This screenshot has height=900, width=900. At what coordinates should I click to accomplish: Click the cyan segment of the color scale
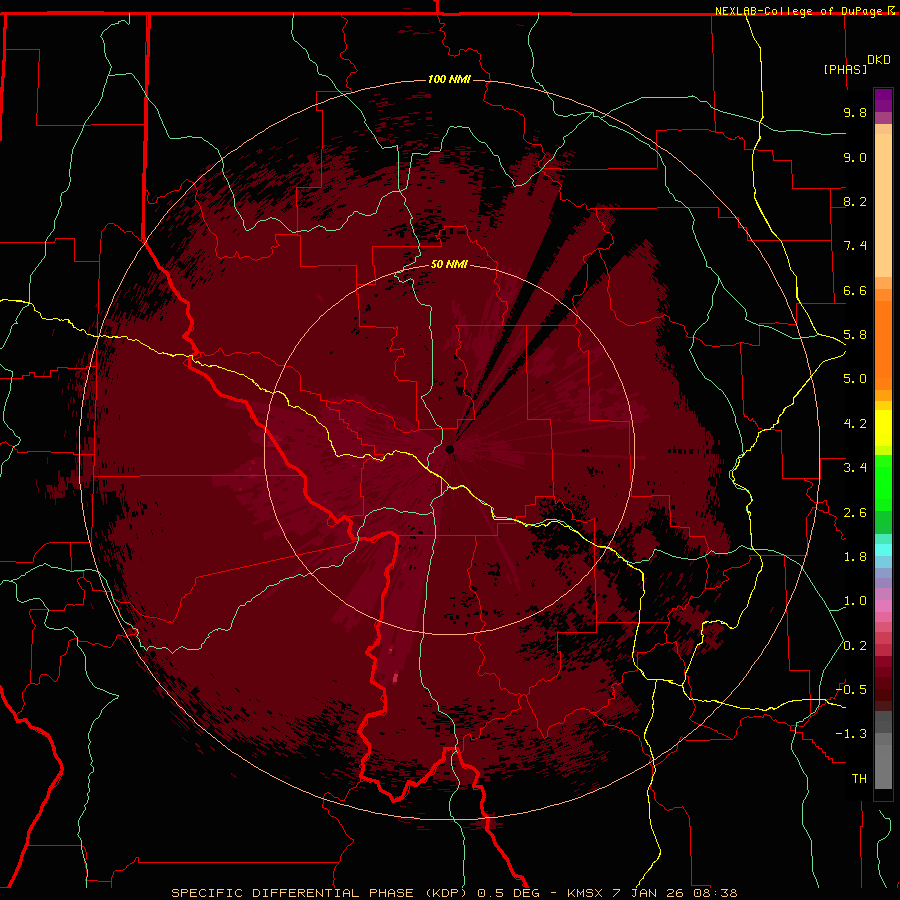(883, 549)
